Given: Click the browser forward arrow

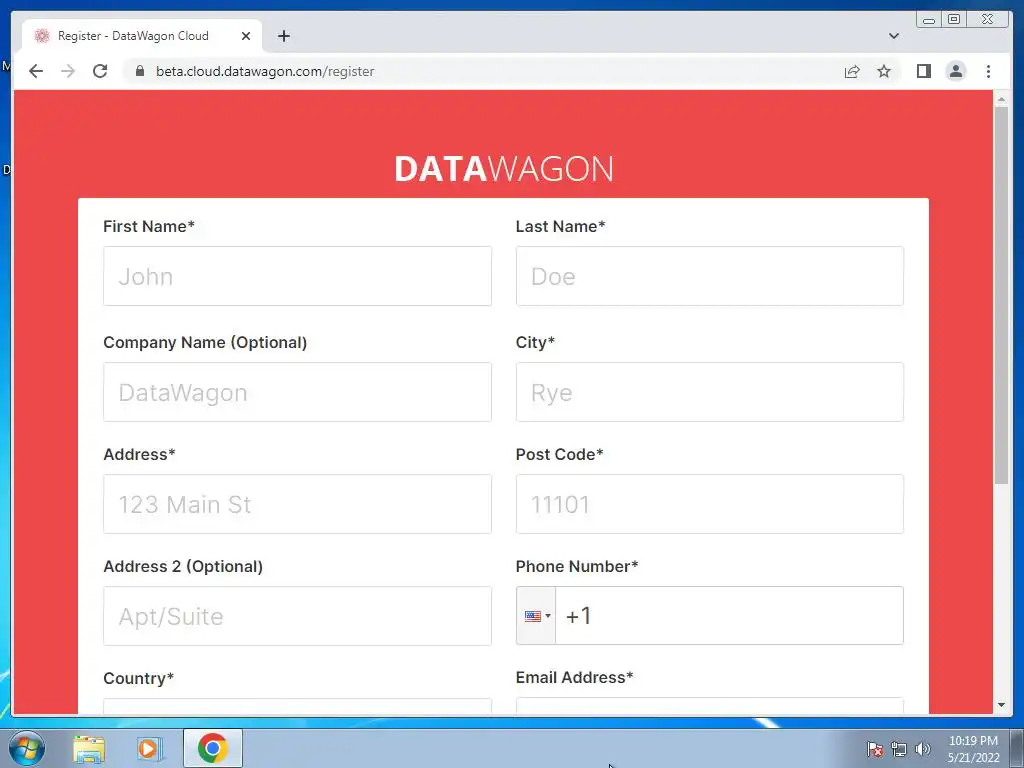Looking at the screenshot, I should click(x=68, y=71).
